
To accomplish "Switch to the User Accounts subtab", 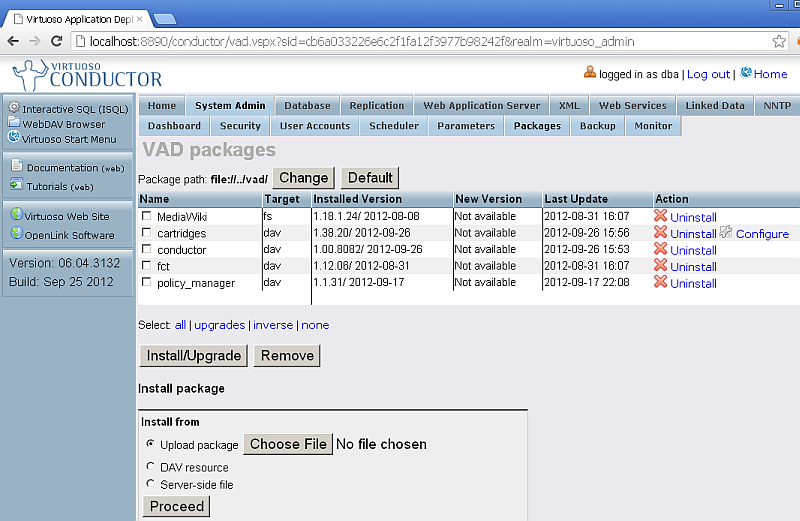I will click(314, 126).
